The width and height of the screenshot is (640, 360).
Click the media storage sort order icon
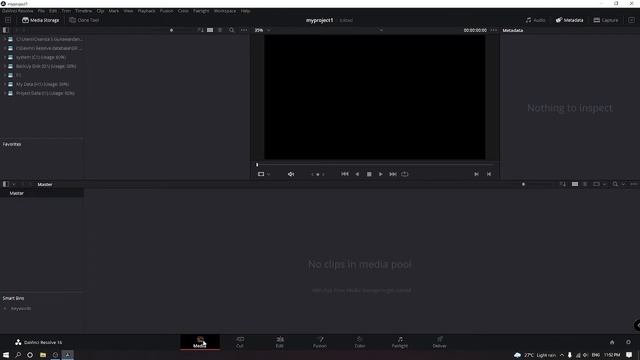200,30
